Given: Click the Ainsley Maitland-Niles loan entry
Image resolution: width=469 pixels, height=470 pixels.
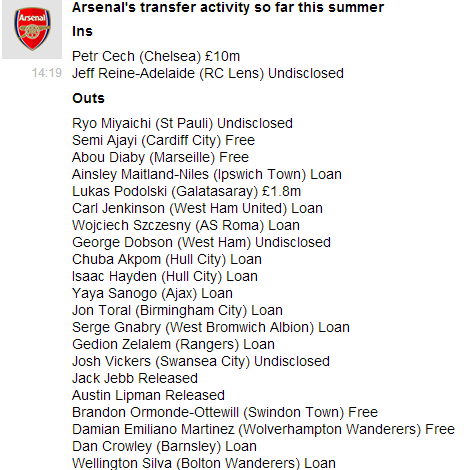Looking at the screenshot, I should (x=207, y=174).
